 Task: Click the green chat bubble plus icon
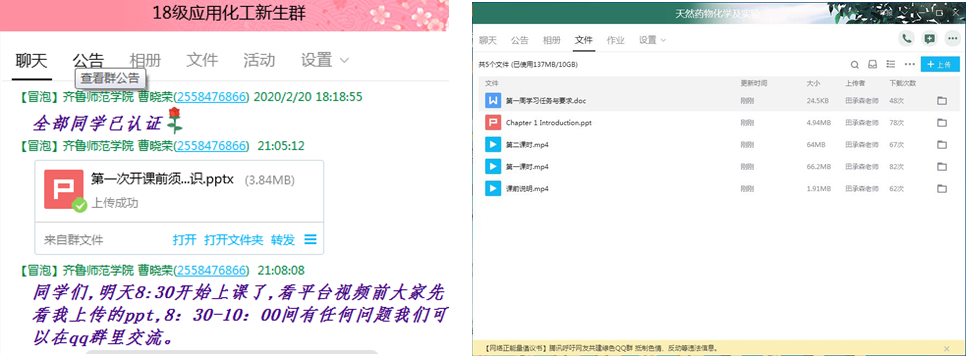929,39
